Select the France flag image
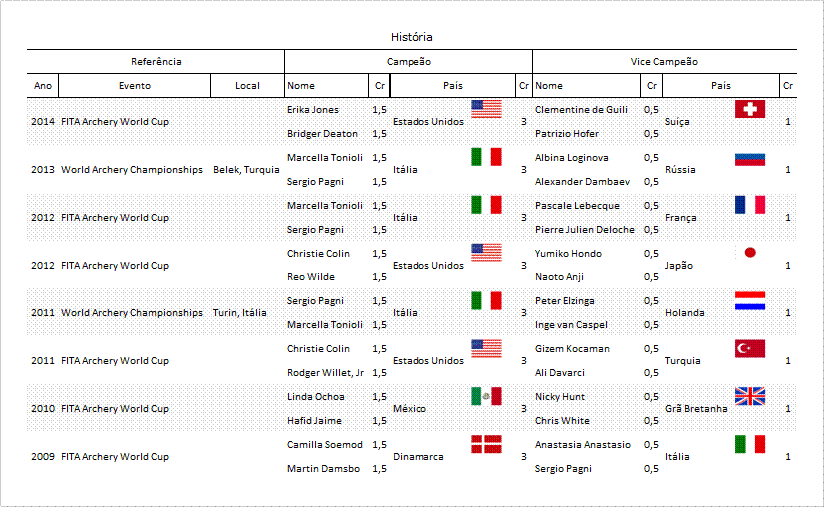 pyautogui.click(x=749, y=205)
